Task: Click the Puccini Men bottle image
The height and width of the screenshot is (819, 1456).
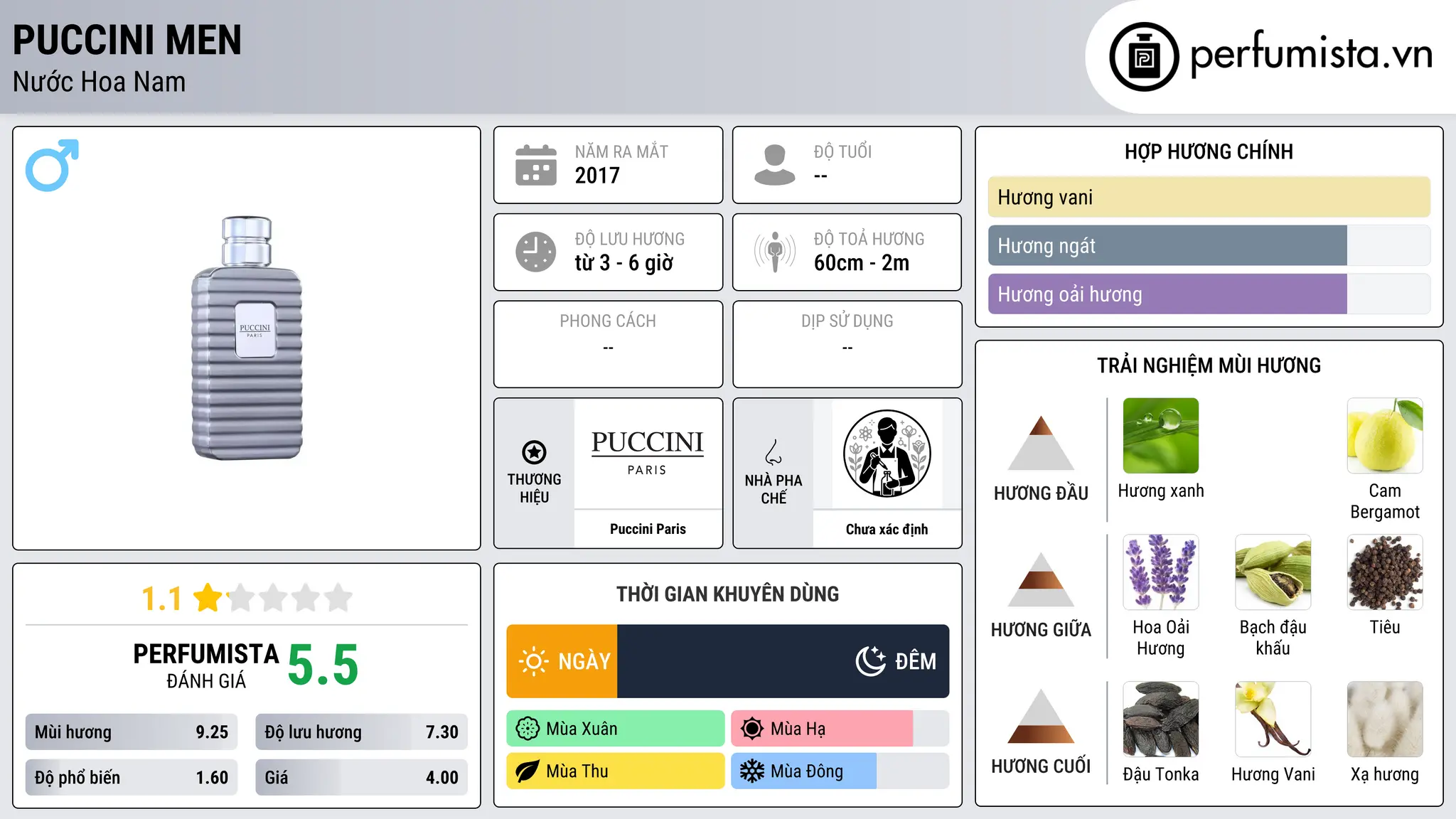Action: pyautogui.click(x=247, y=338)
